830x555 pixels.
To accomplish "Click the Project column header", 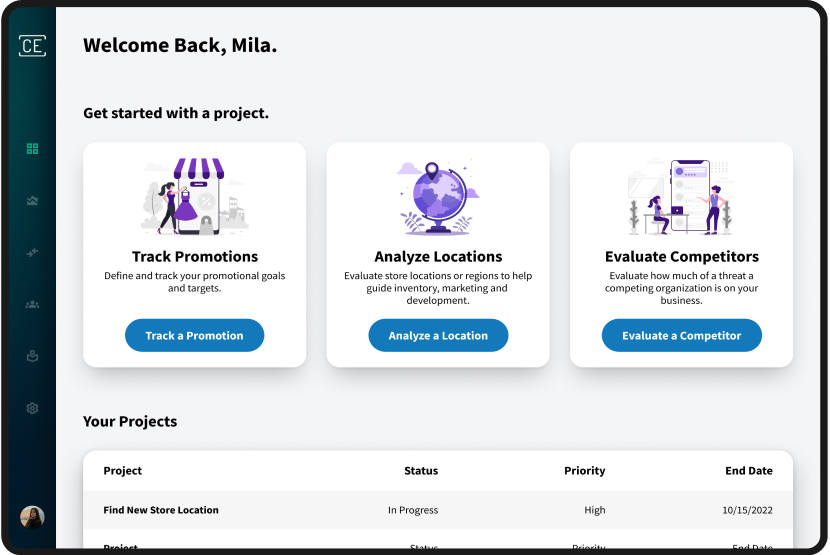I will [x=123, y=471].
